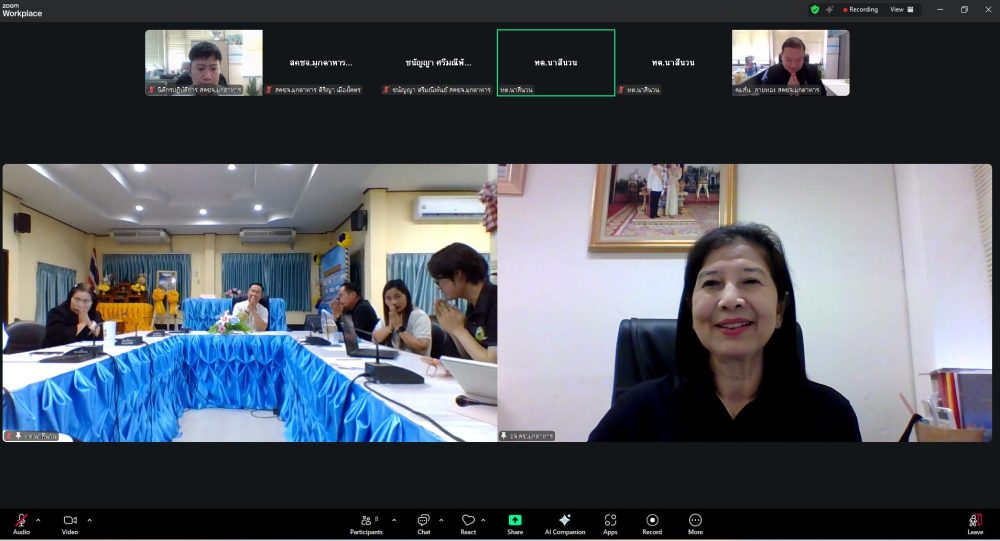Image resolution: width=1000 pixels, height=541 pixels.
Task: Open the Chat panel
Action: [423, 522]
